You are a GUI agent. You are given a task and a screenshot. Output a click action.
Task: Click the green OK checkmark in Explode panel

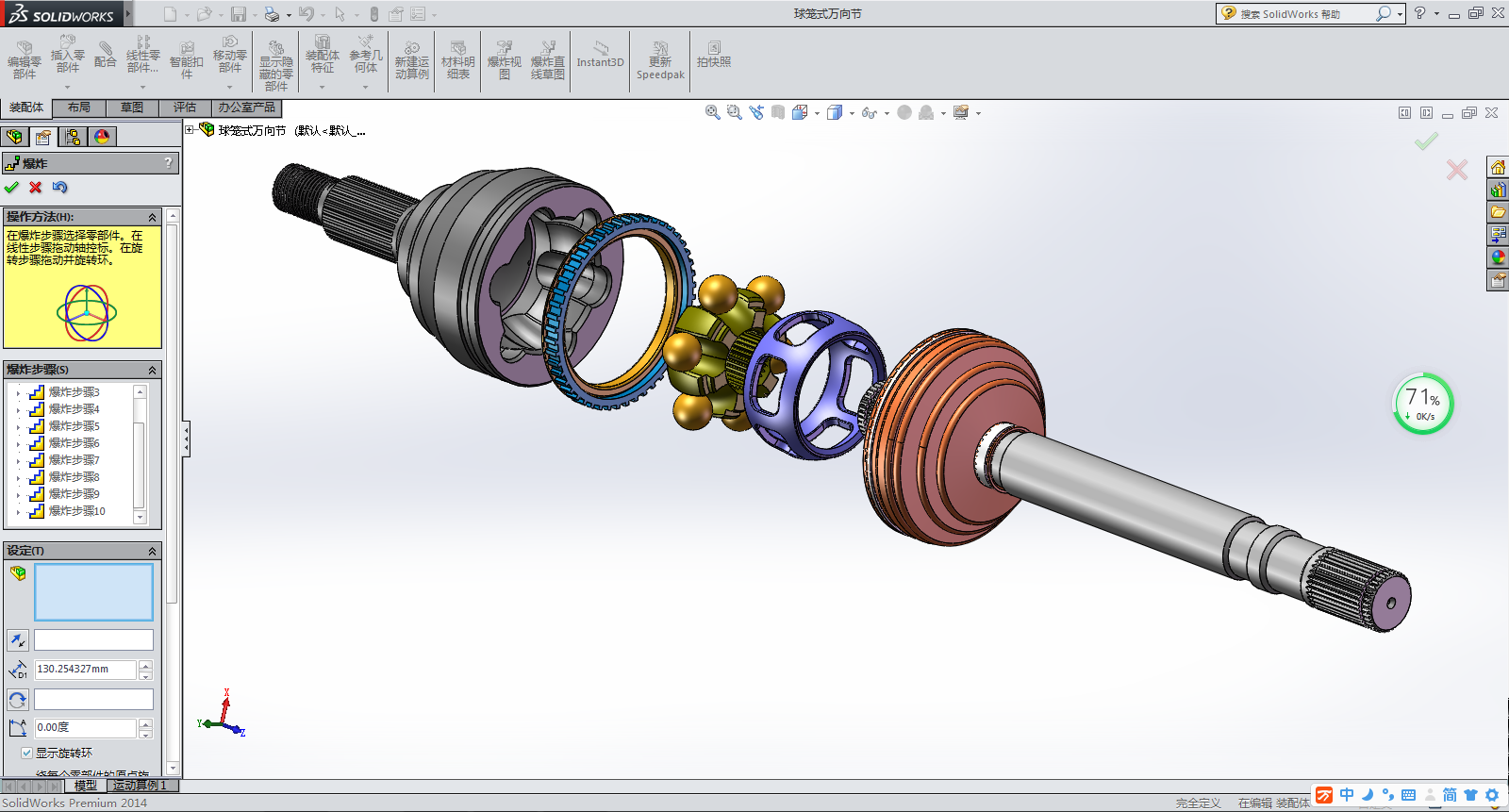tap(11, 187)
